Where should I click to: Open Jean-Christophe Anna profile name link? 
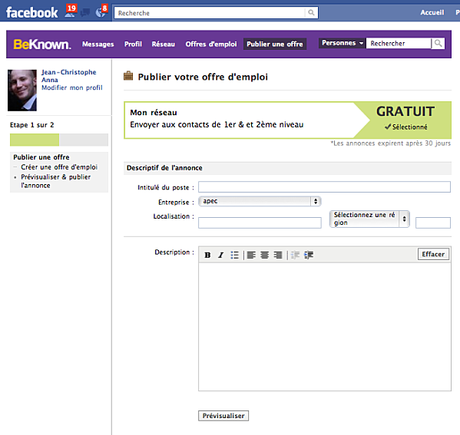click(x=69, y=76)
